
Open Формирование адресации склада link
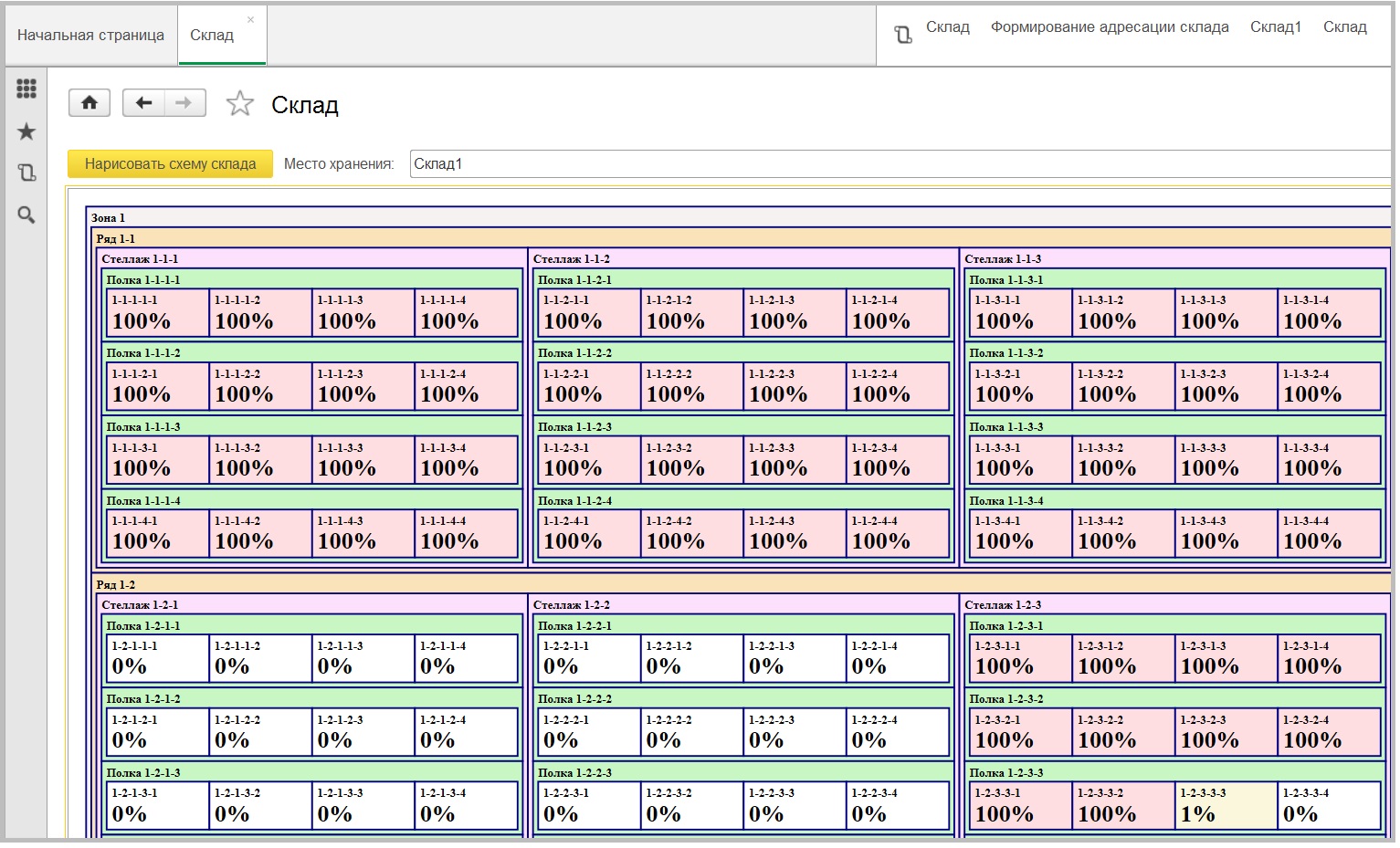click(x=1110, y=27)
